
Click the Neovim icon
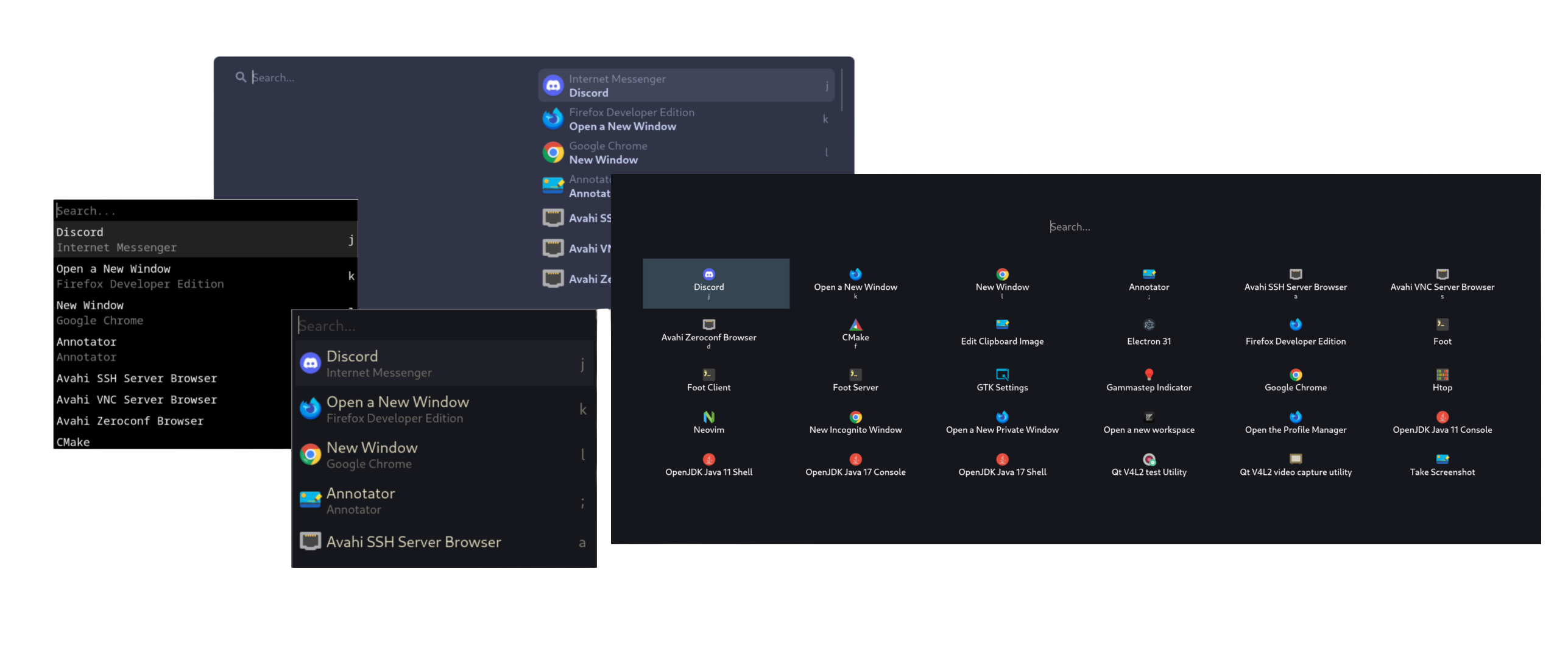[x=708, y=417]
